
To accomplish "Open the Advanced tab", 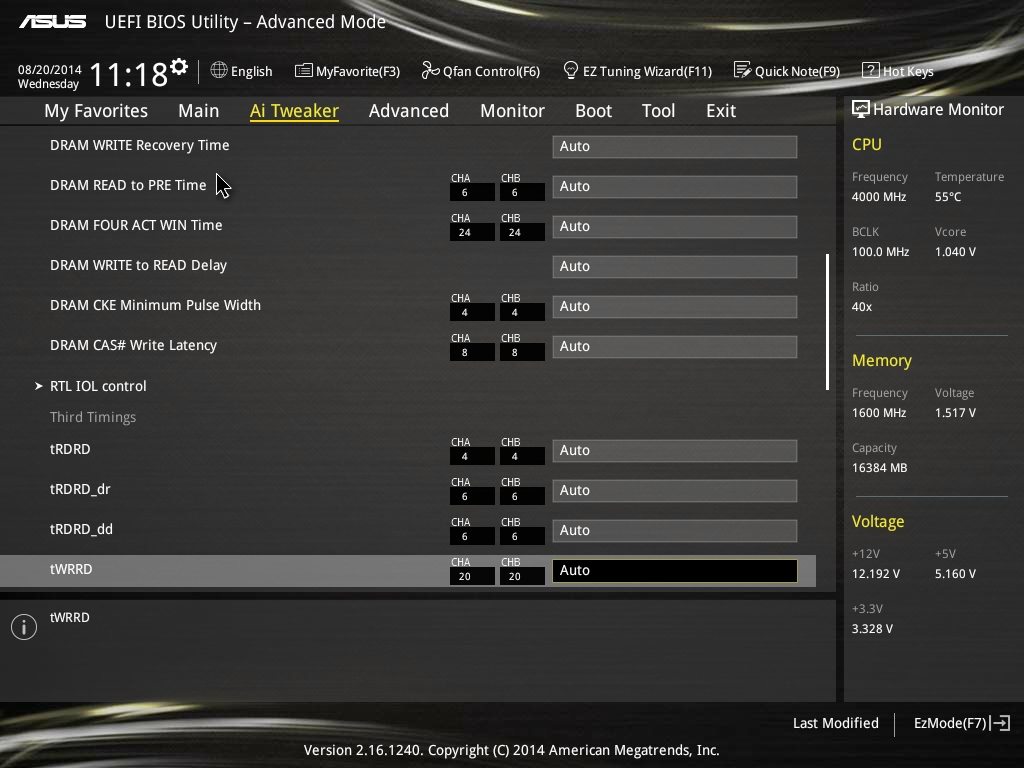I will (409, 111).
